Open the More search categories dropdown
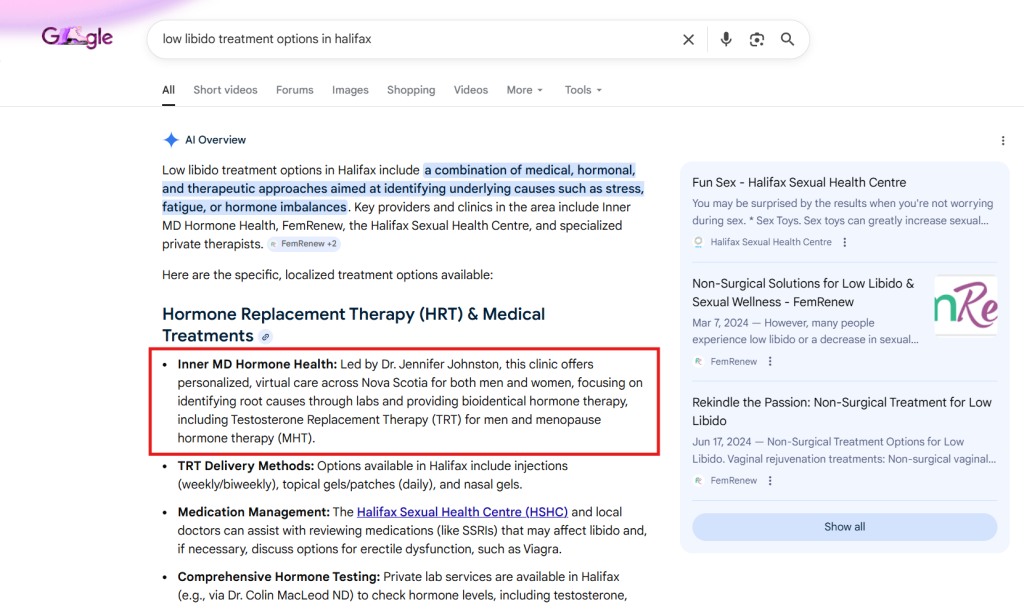This screenshot has height=605, width=1024. tap(524, 90)
